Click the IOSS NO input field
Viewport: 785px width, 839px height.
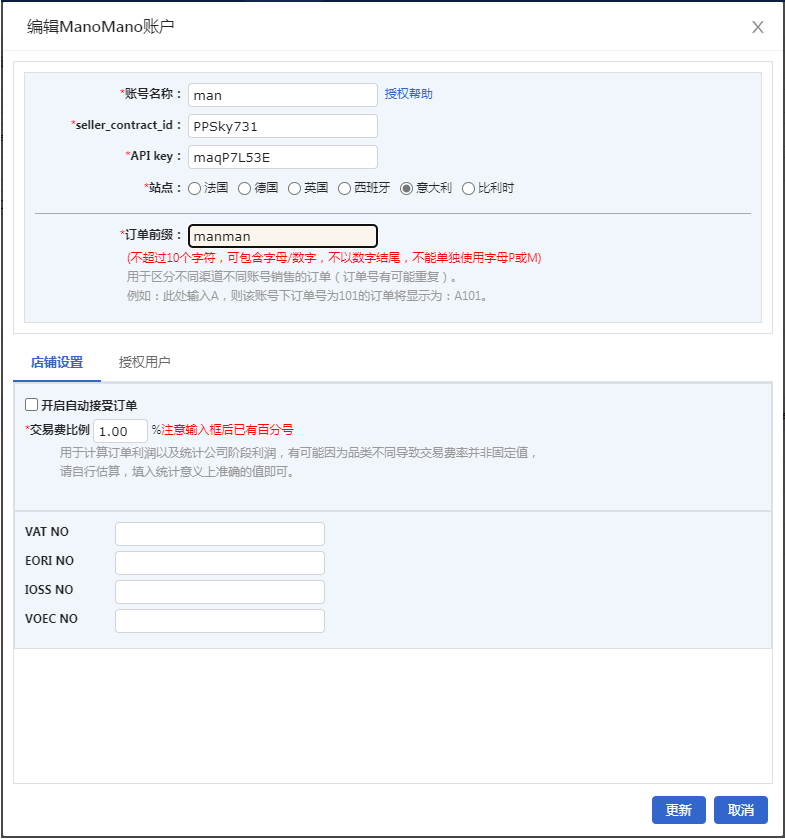(x=220, y=592)
